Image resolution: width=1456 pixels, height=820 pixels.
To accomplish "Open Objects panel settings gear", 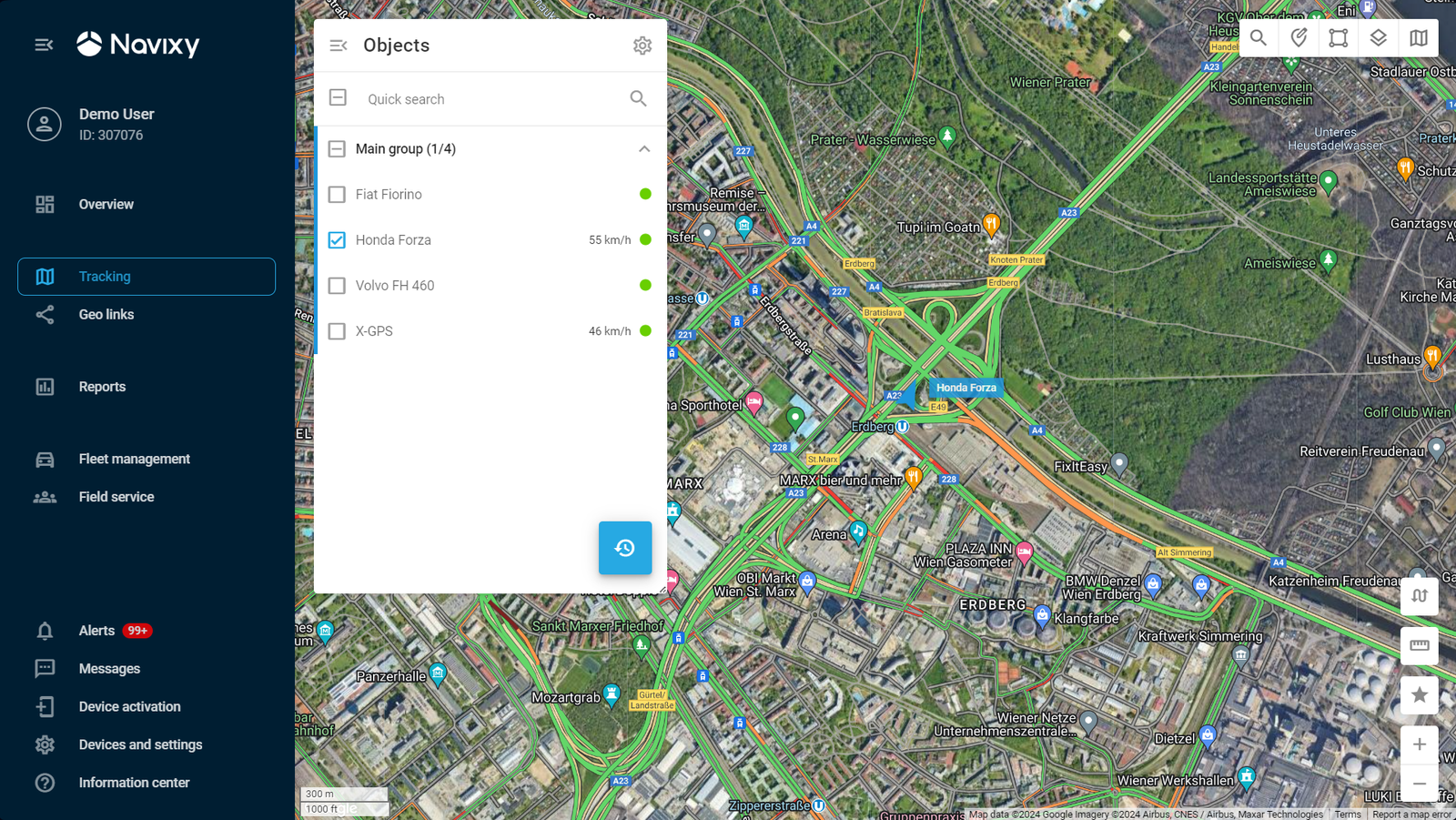I will coord(642,46).
